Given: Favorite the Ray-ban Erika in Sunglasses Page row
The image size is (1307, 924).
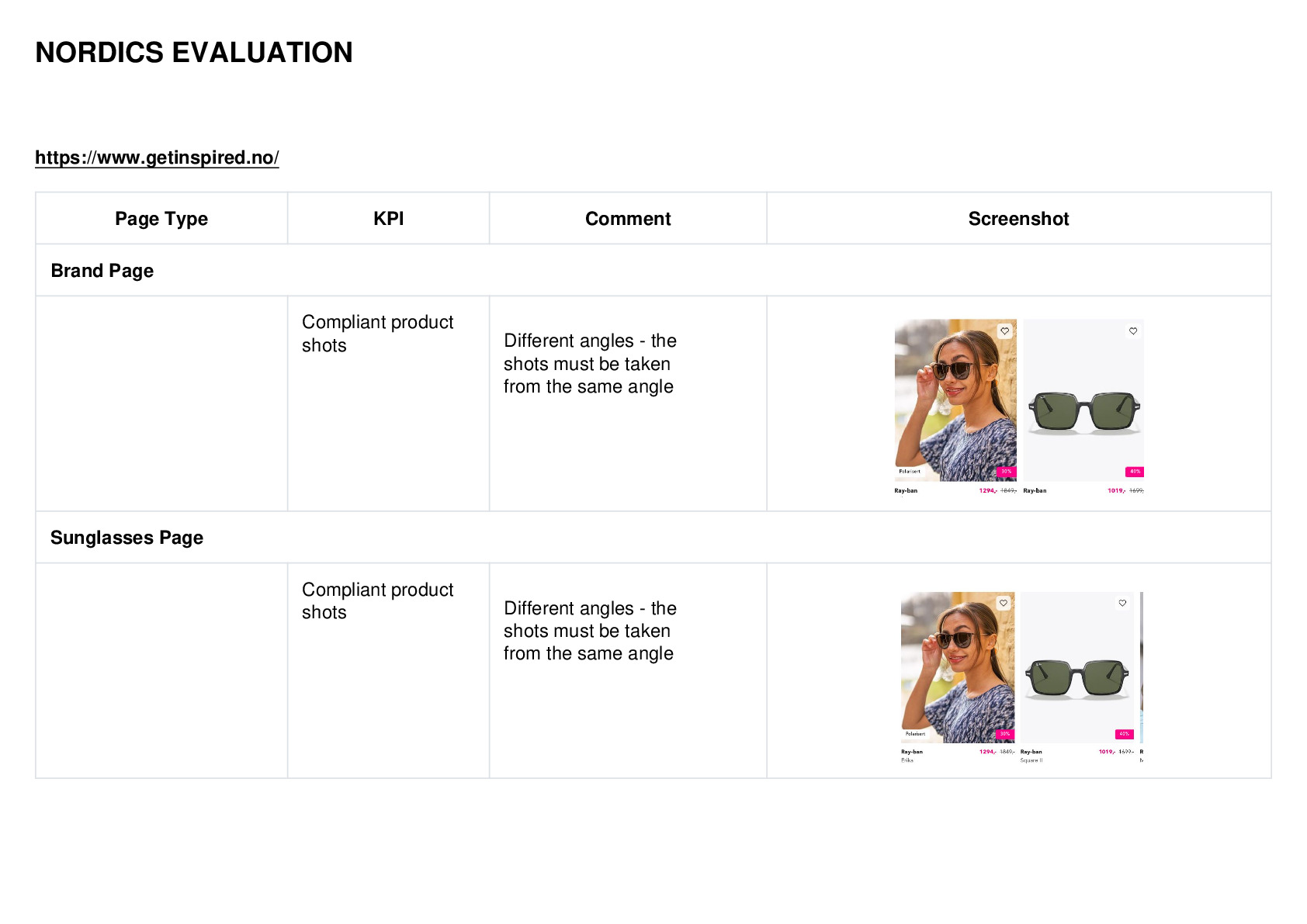Looking at the screenshot, I should [x=1004, y=603].
